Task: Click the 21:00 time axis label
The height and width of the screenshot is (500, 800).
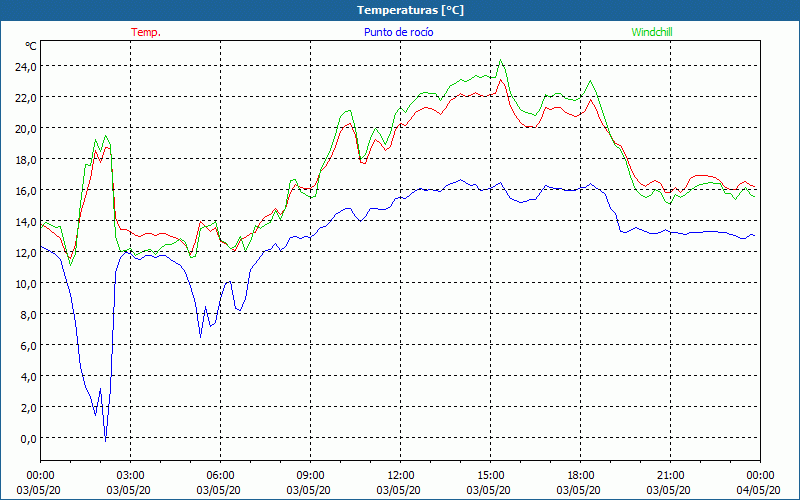Action: point(670,476)
